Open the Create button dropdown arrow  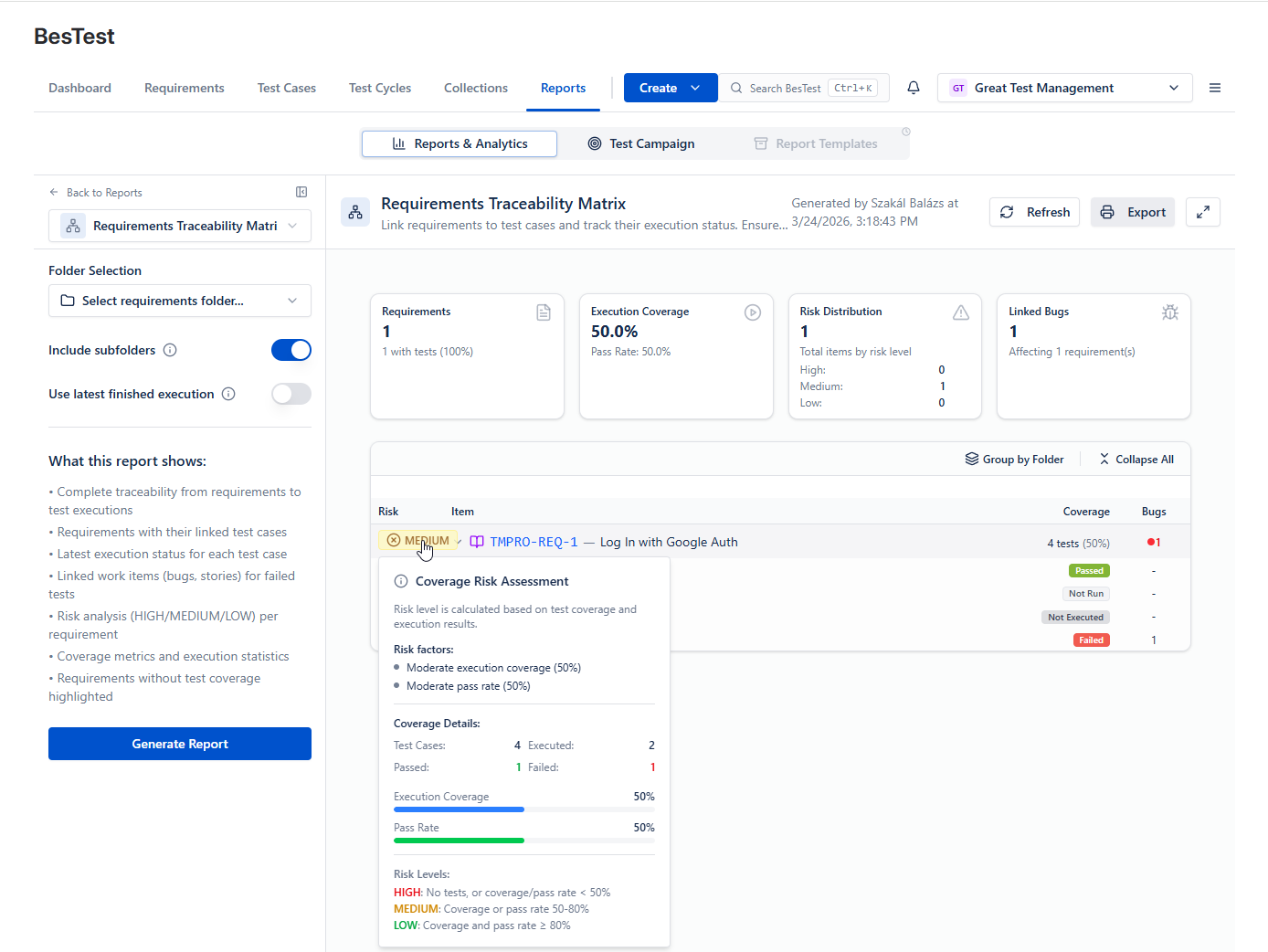pos(696,88)
